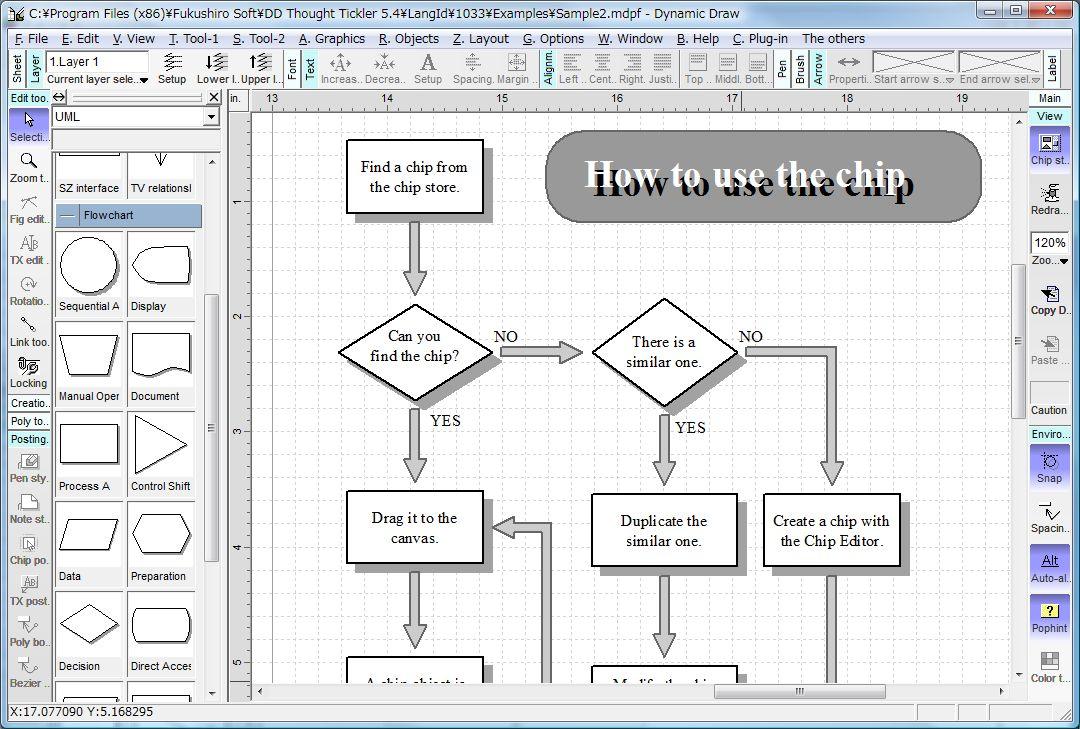Increase the font size
This screenshot has height=729, width=1080.
tap(340, 69)
